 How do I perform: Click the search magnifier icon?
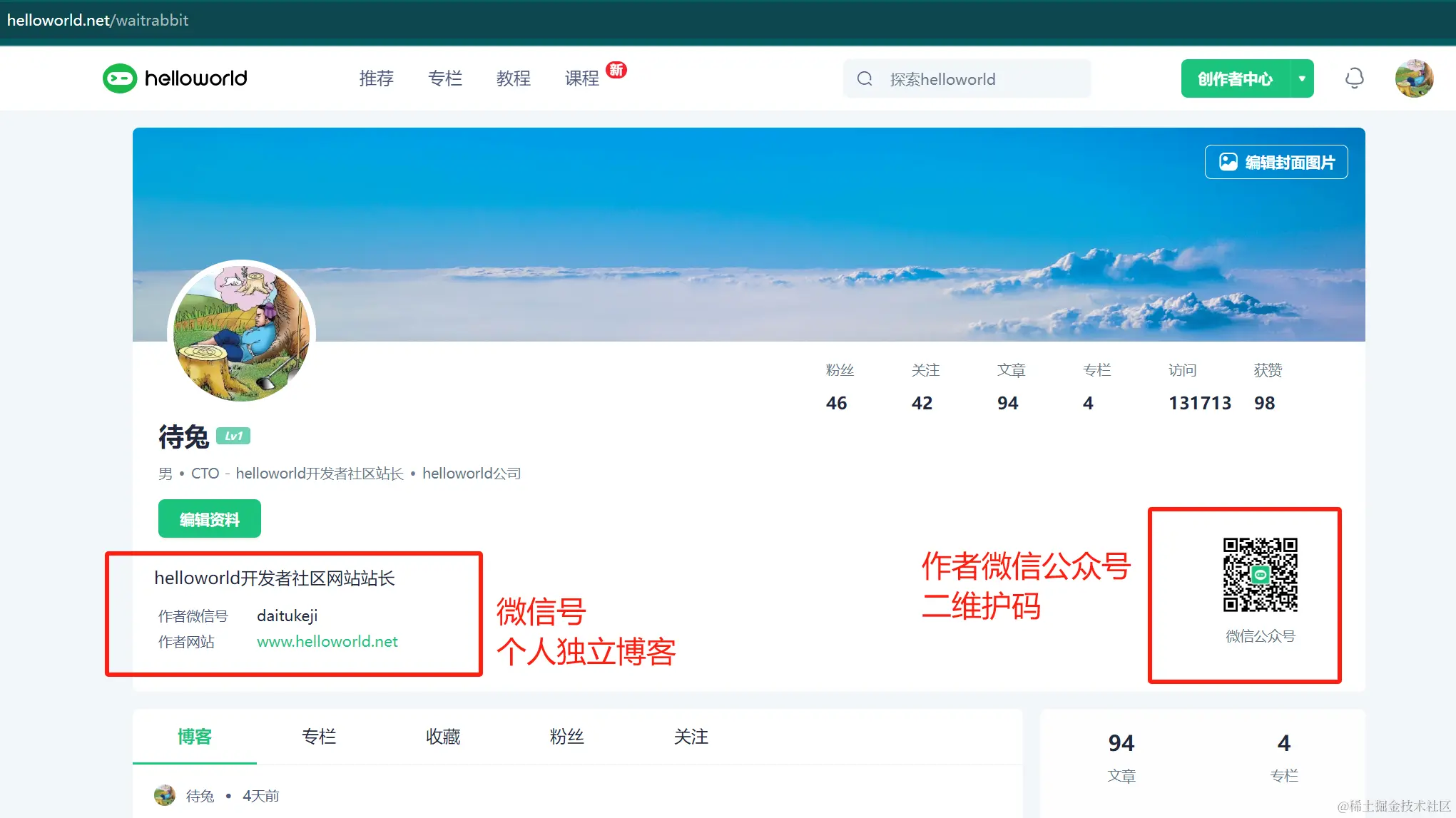865,78
